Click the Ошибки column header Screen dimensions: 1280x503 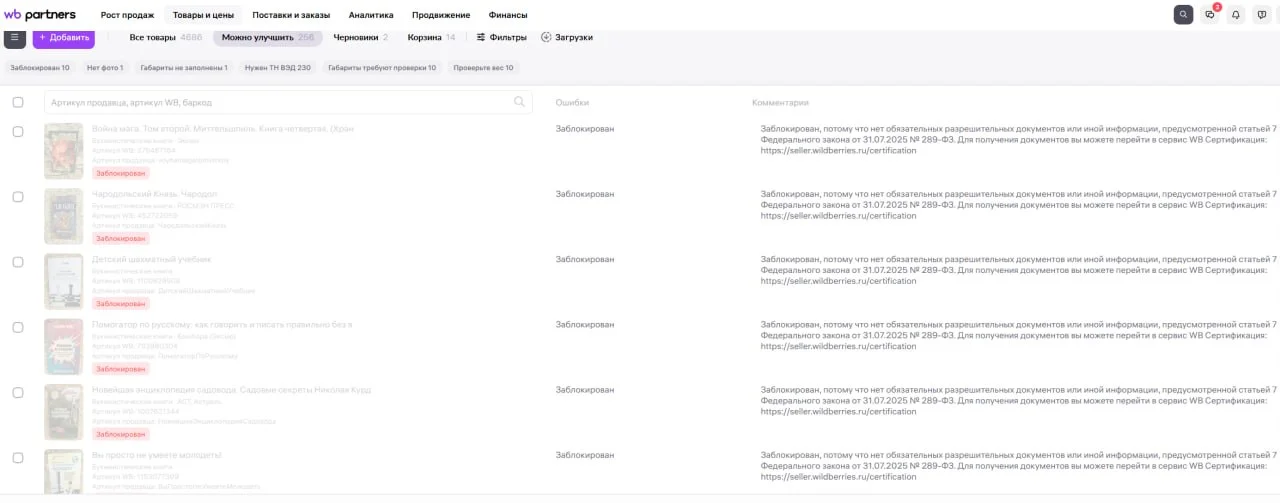tap(572, 102)
